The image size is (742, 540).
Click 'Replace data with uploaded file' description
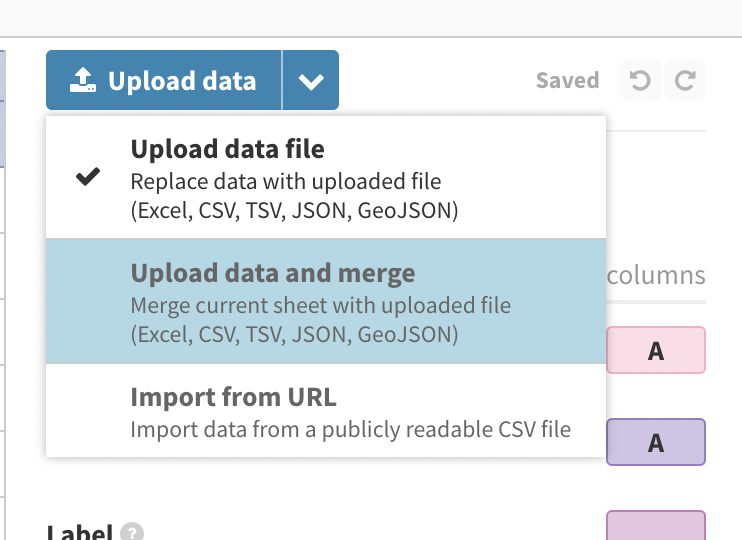click(286, 182)
